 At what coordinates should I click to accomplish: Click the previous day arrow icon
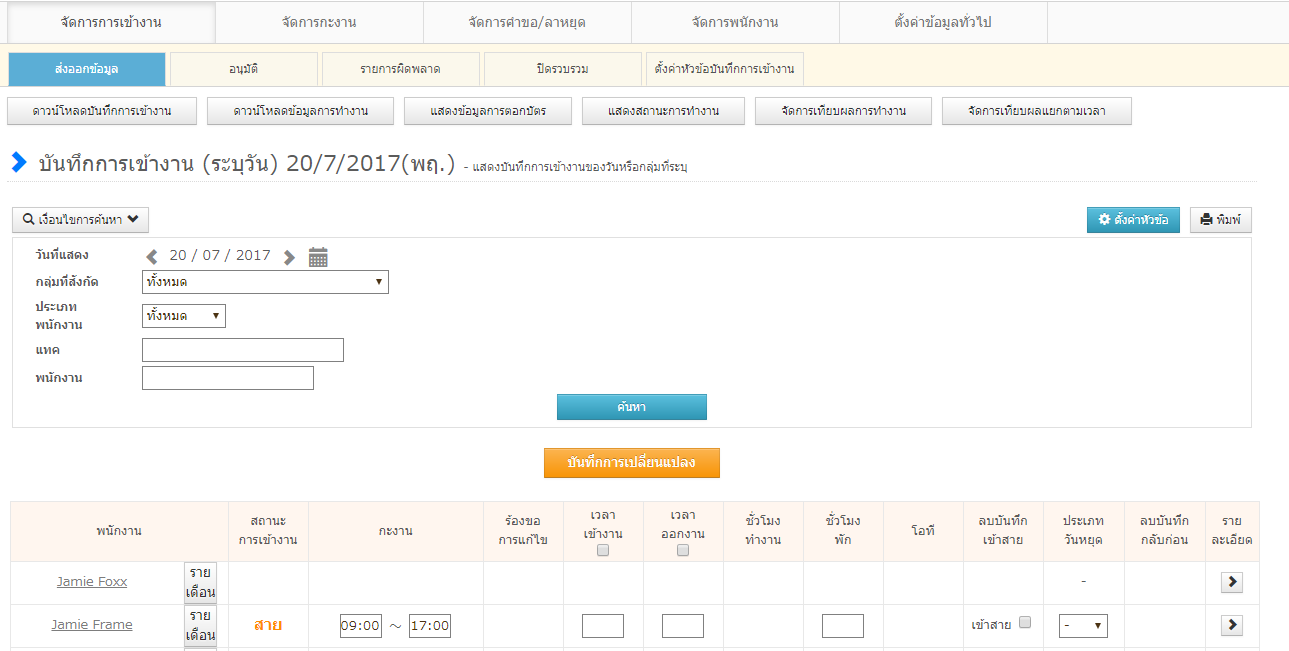pyautogui.click(x=152, y=257)
